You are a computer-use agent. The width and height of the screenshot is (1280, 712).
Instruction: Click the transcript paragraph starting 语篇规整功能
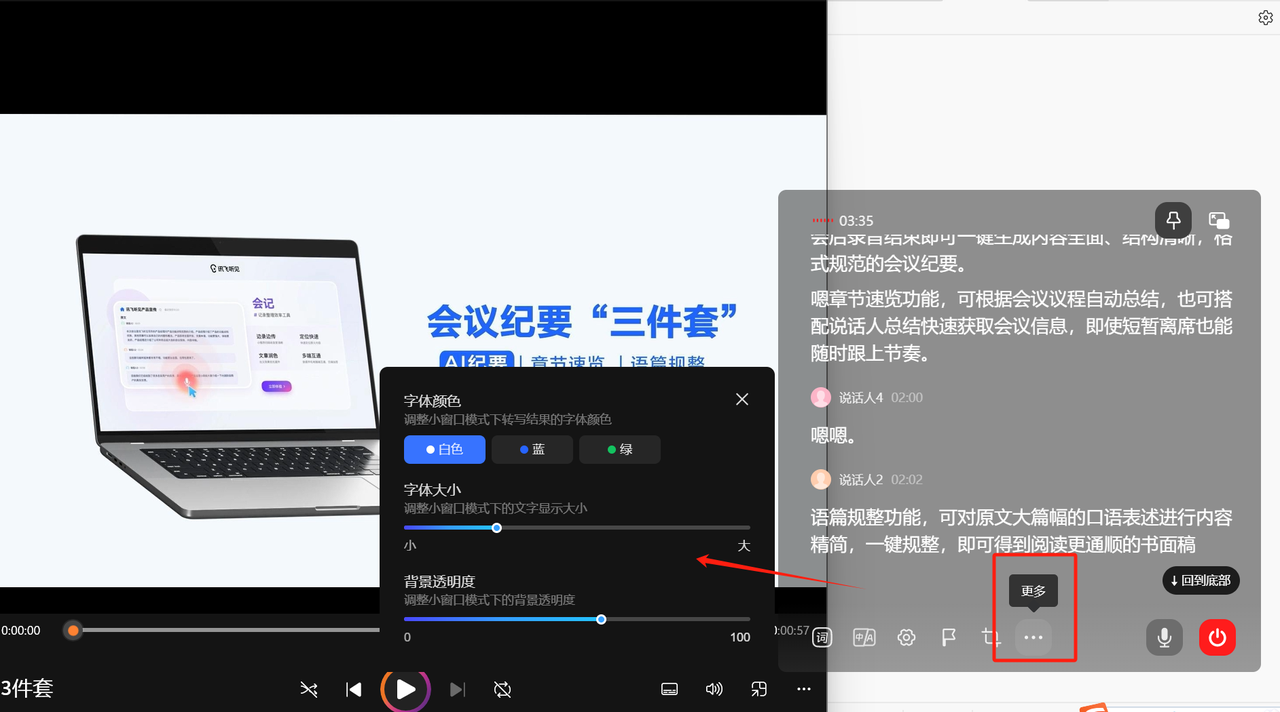coord(1021,531)
